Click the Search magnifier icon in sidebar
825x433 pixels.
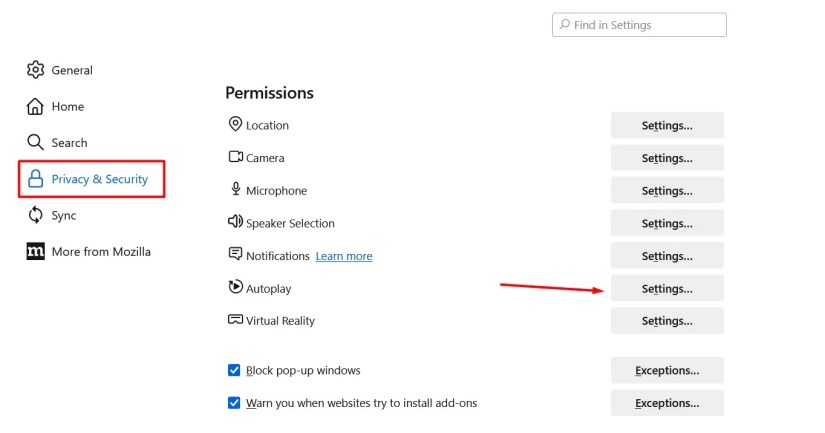click(x=35, y=142)
